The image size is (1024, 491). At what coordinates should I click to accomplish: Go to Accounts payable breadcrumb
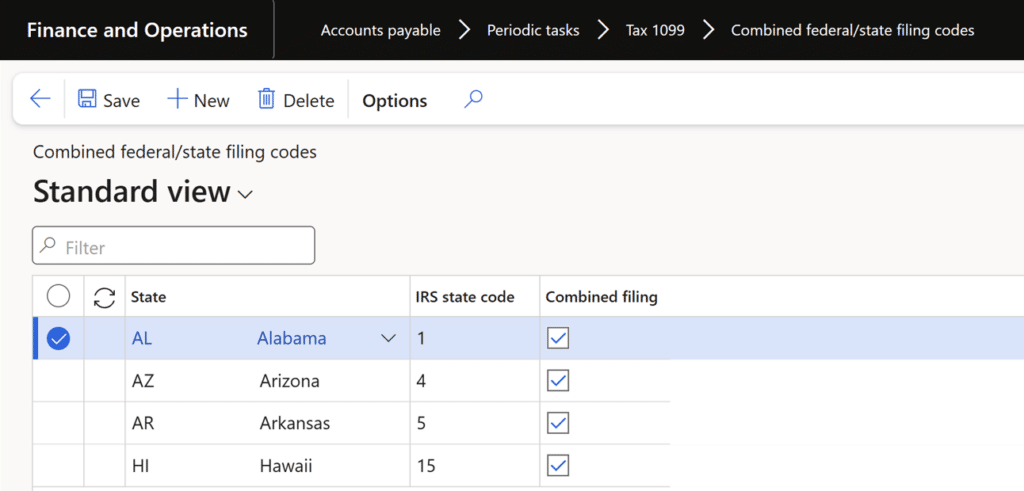[380, 30]
